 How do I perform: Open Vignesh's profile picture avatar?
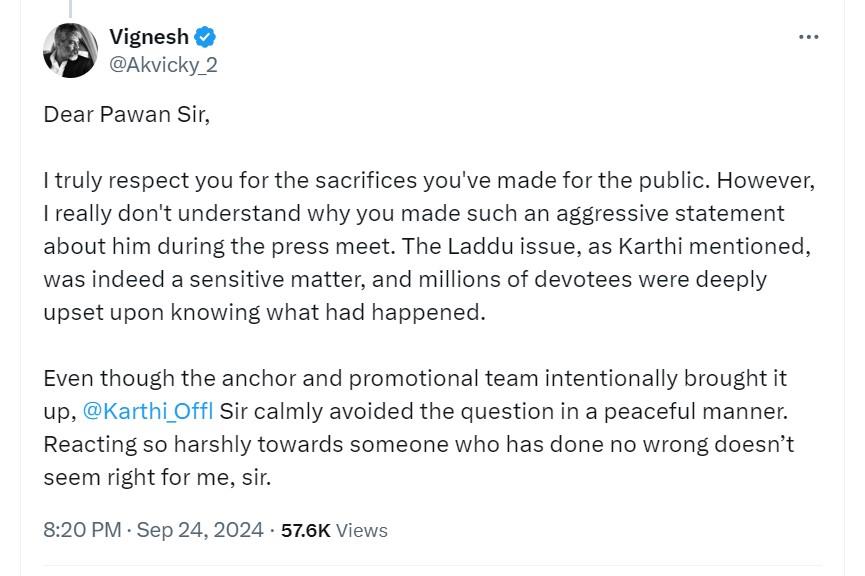[71, 50]
